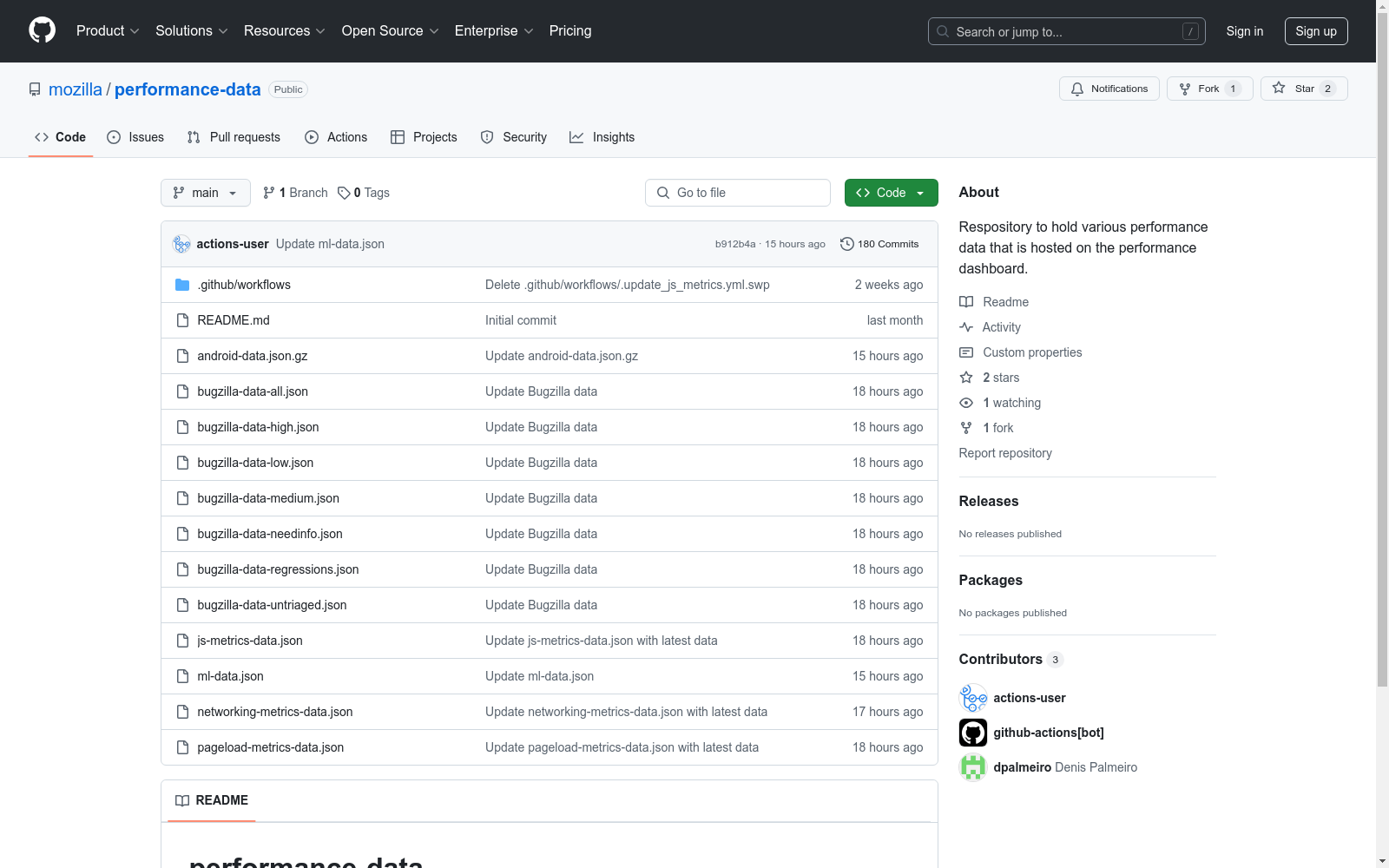1389x868 pixels.
Task: Click the stars icon in About sidebar
Action: (x=966, y=378)
